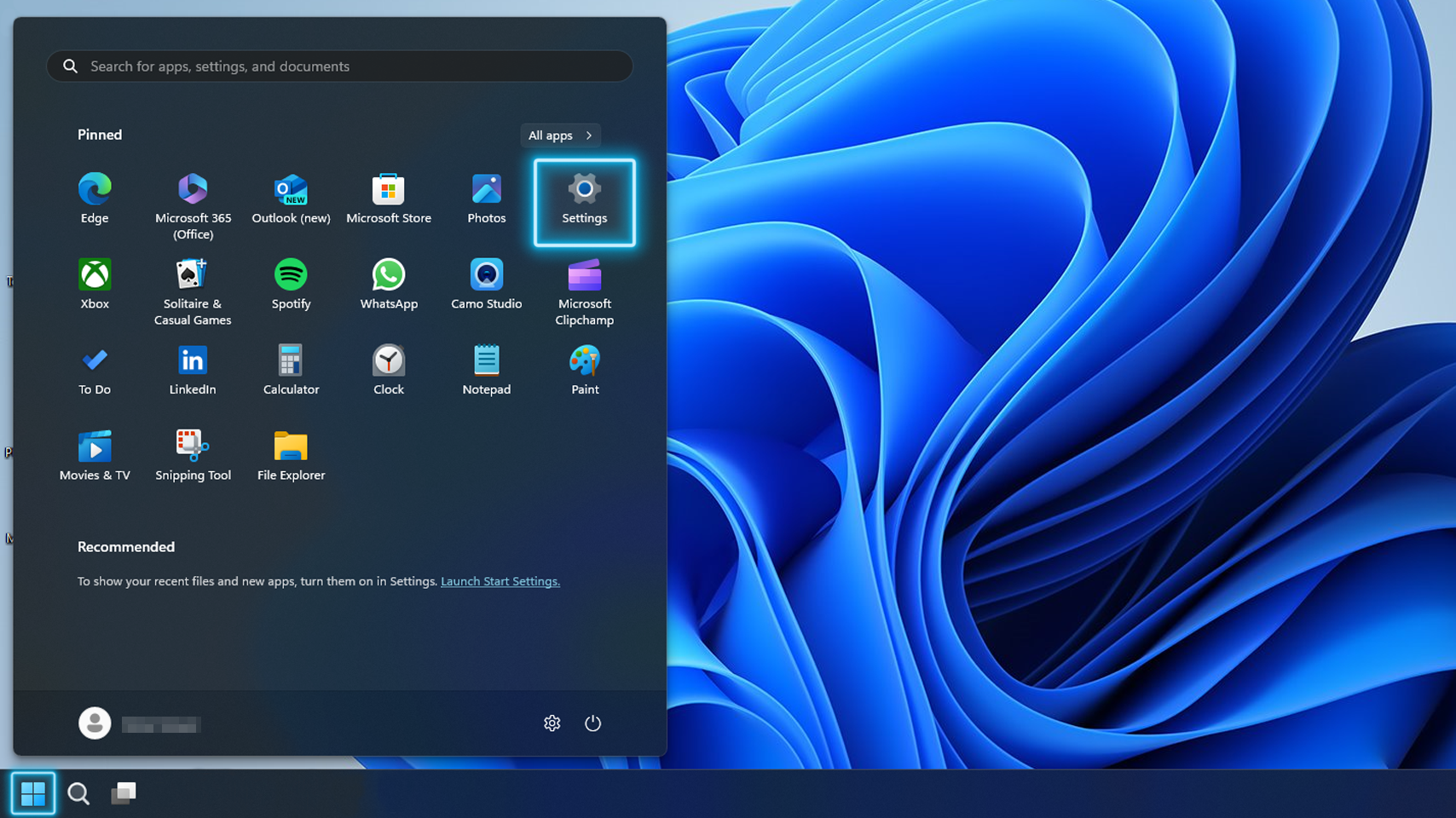The image size is (1456, 818).
Task: Open the Edge browser from pinned apps
Action: pyautogui.click(x=95, y=199)
